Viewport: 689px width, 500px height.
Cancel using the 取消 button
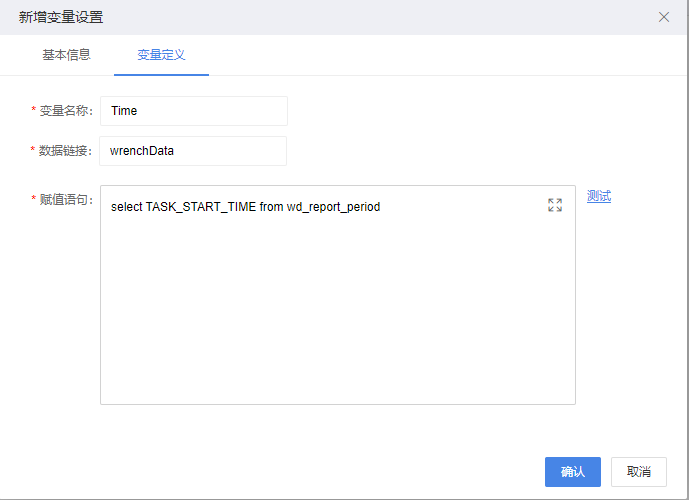click(638, 471)
